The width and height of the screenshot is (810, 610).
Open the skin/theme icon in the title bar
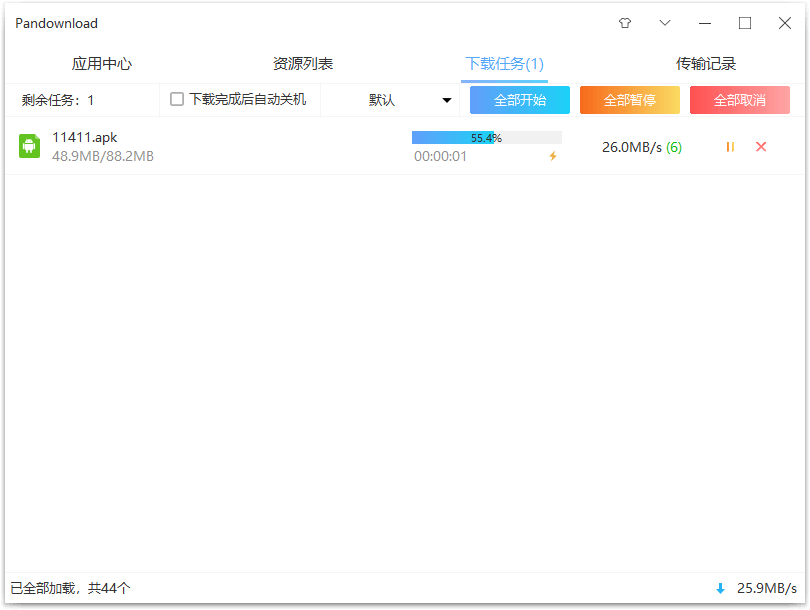click(x=625, y=23)
